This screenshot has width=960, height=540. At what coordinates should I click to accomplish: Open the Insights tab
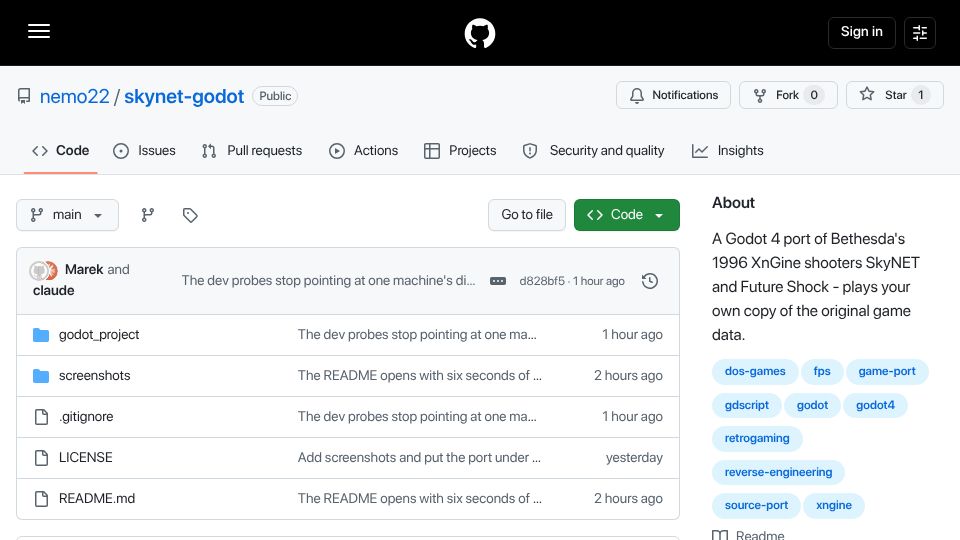(x=727, y=151)
